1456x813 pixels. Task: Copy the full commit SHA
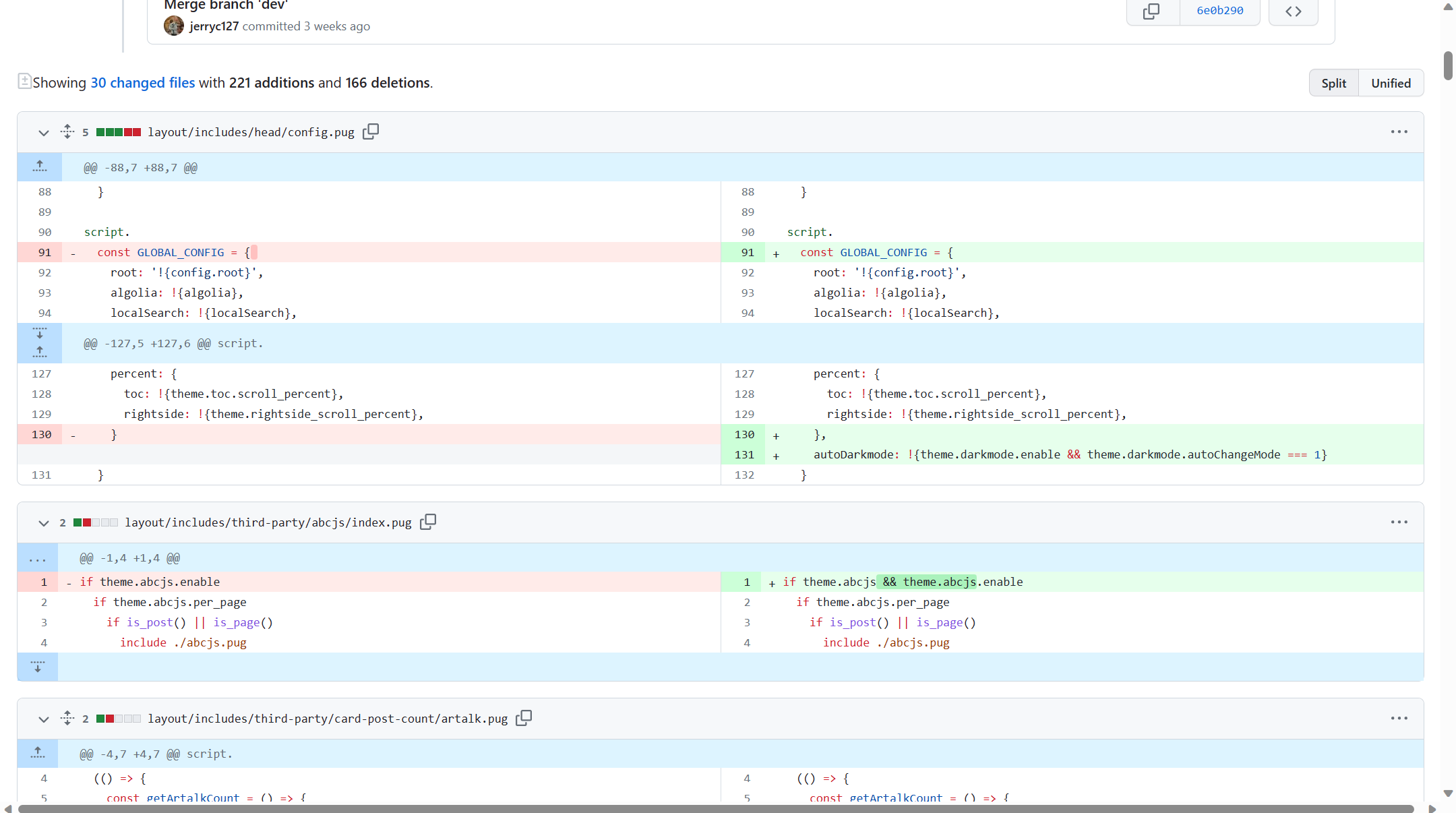1152,11
